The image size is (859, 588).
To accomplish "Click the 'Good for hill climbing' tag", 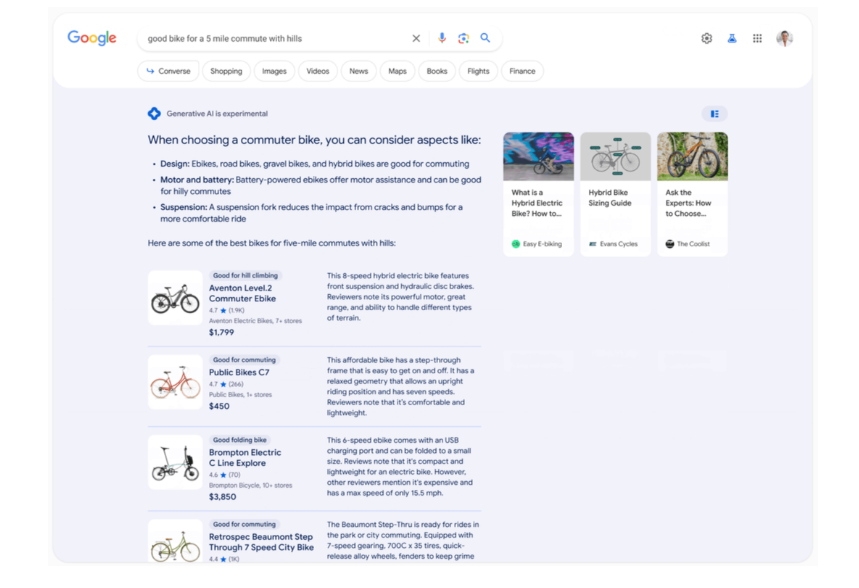I will pos(245,275).
